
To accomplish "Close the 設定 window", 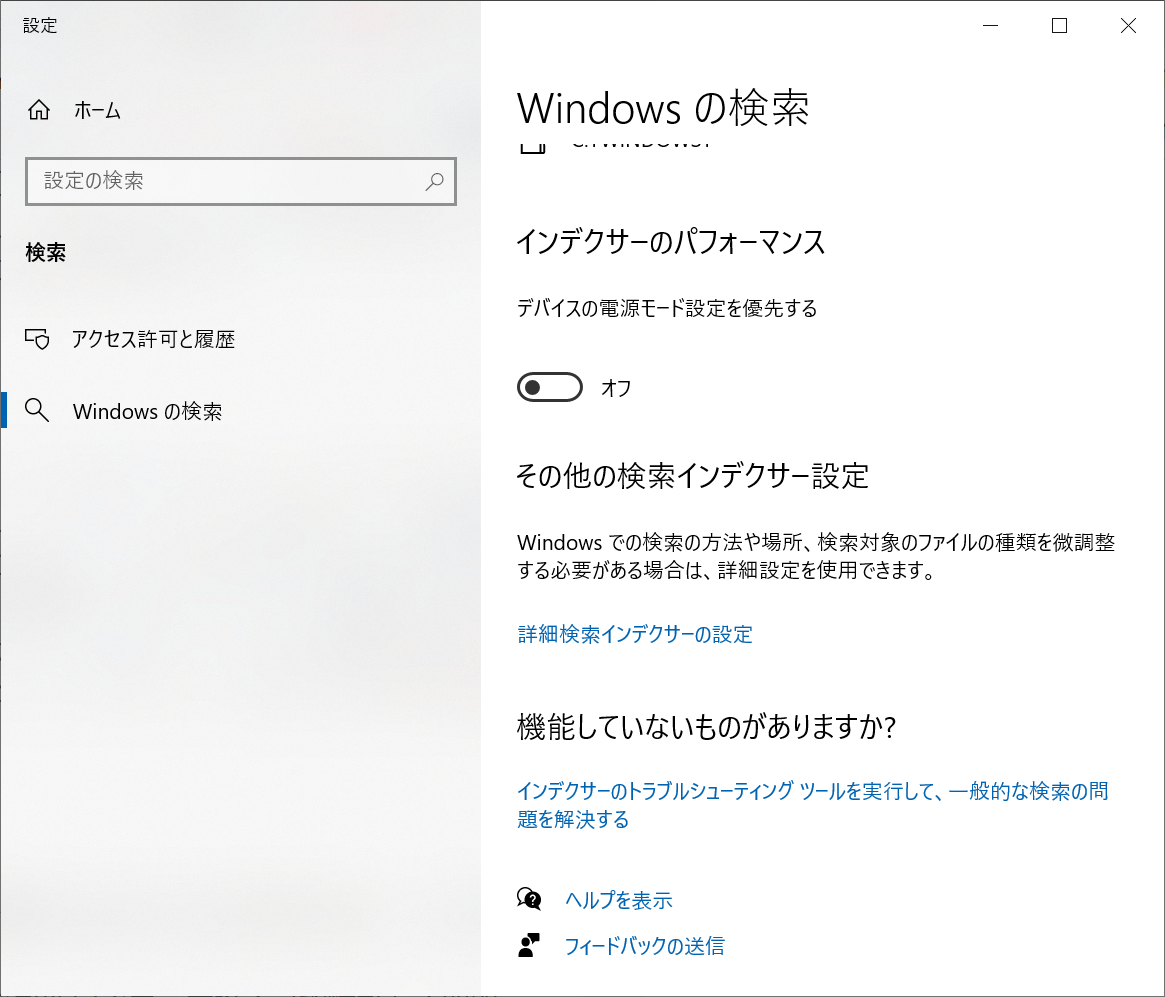I will click(x=1128, y=25).
